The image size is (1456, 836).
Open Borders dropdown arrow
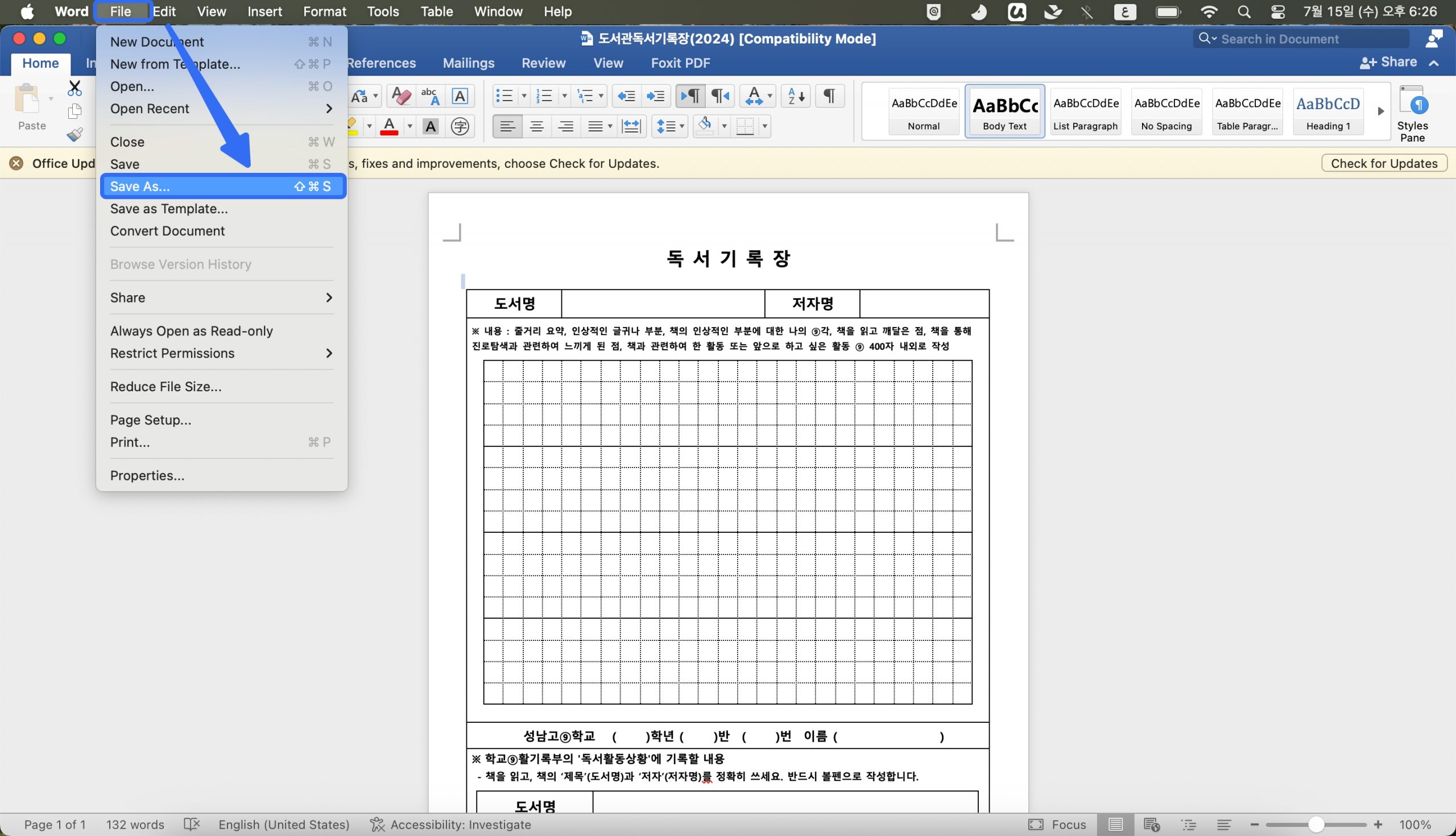point(764,126)
